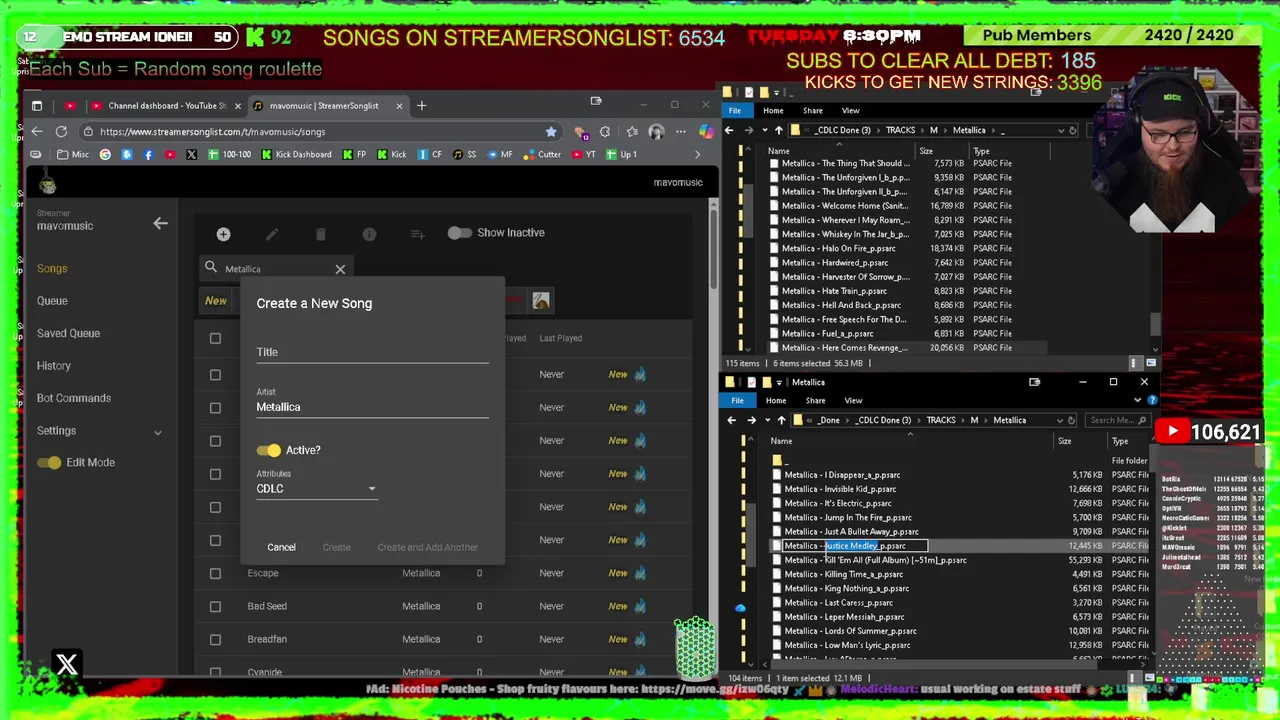Click the Create button in the dialog
The image size is (1280, 720).
point(336,547)
